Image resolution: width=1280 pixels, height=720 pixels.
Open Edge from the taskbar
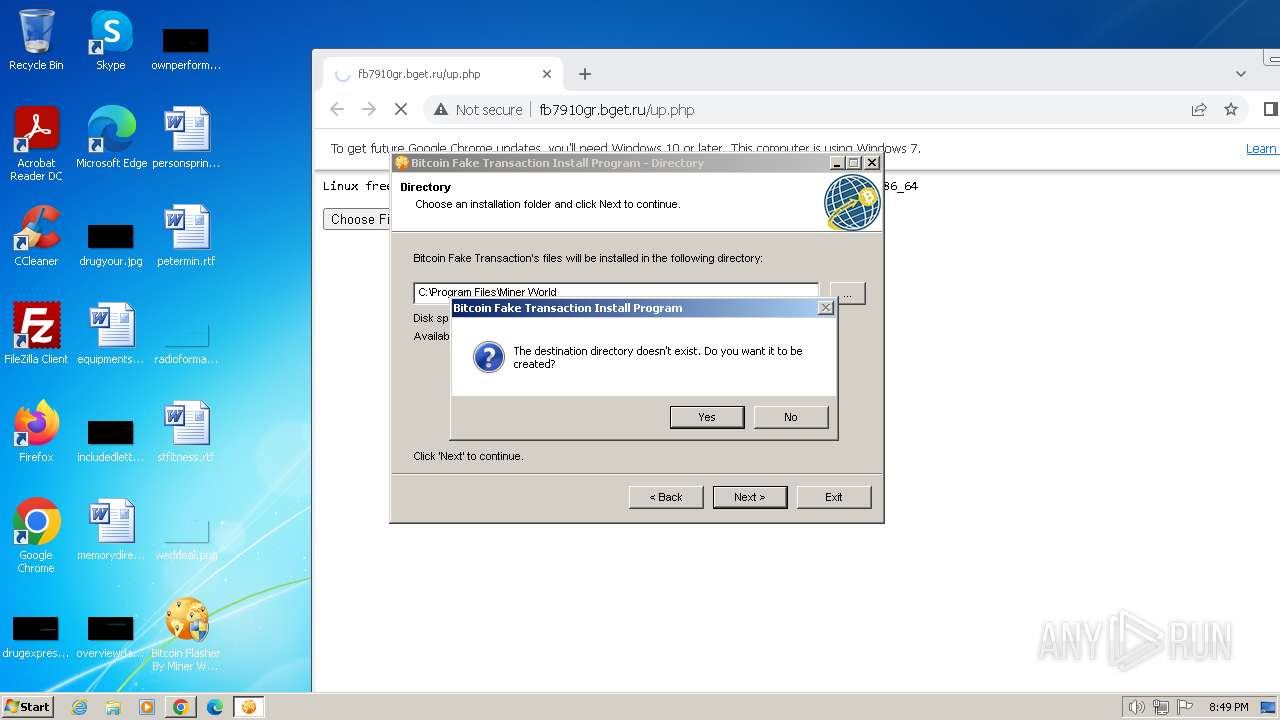(x=215, y=707)
